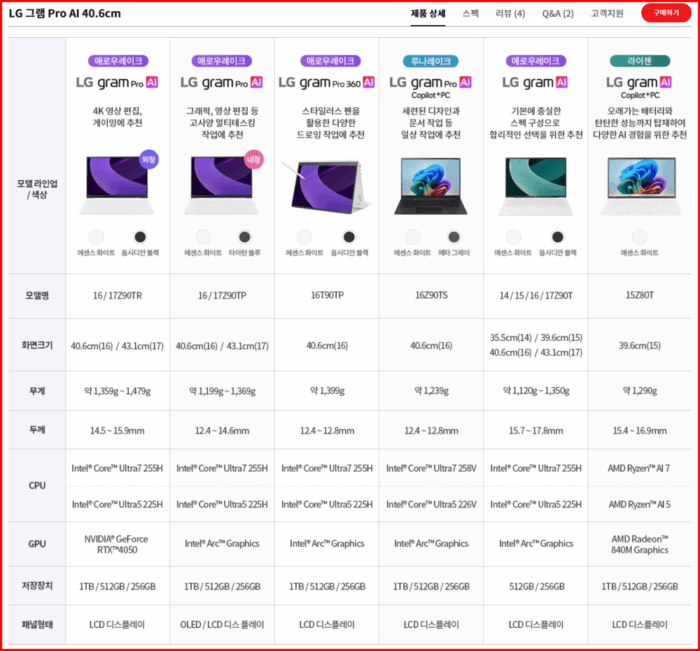
Task: Select 에센스 화이트 swatch for 16Z90TS
Action: tap(412, 237)
